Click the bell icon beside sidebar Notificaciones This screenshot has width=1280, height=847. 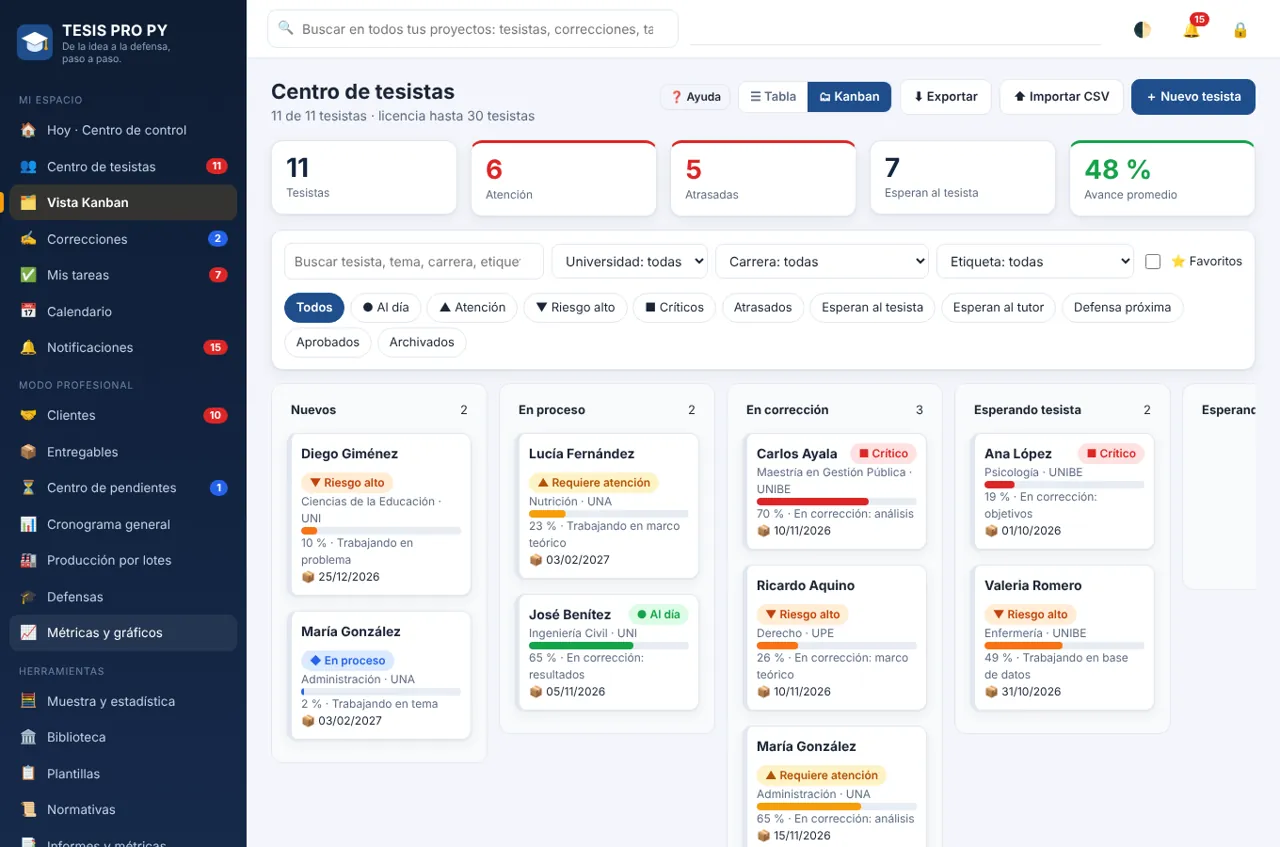28,347
